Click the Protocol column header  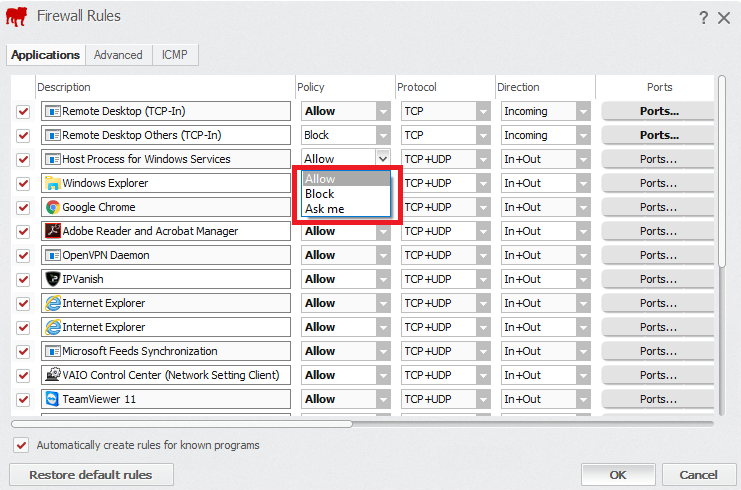coord(446,87)
